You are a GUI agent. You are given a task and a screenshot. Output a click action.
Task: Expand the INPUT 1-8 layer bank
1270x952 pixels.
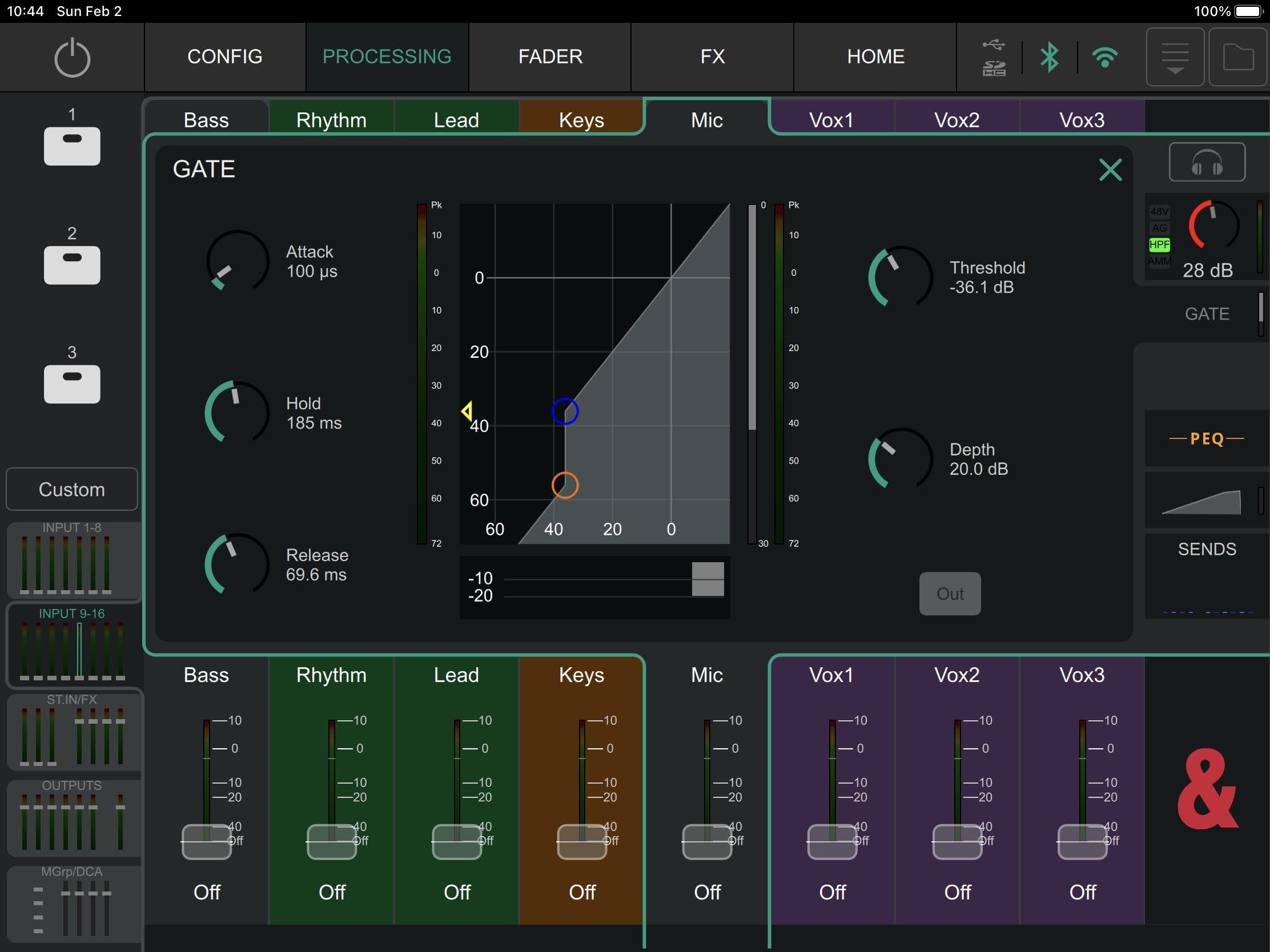click(x=72, y=559)
